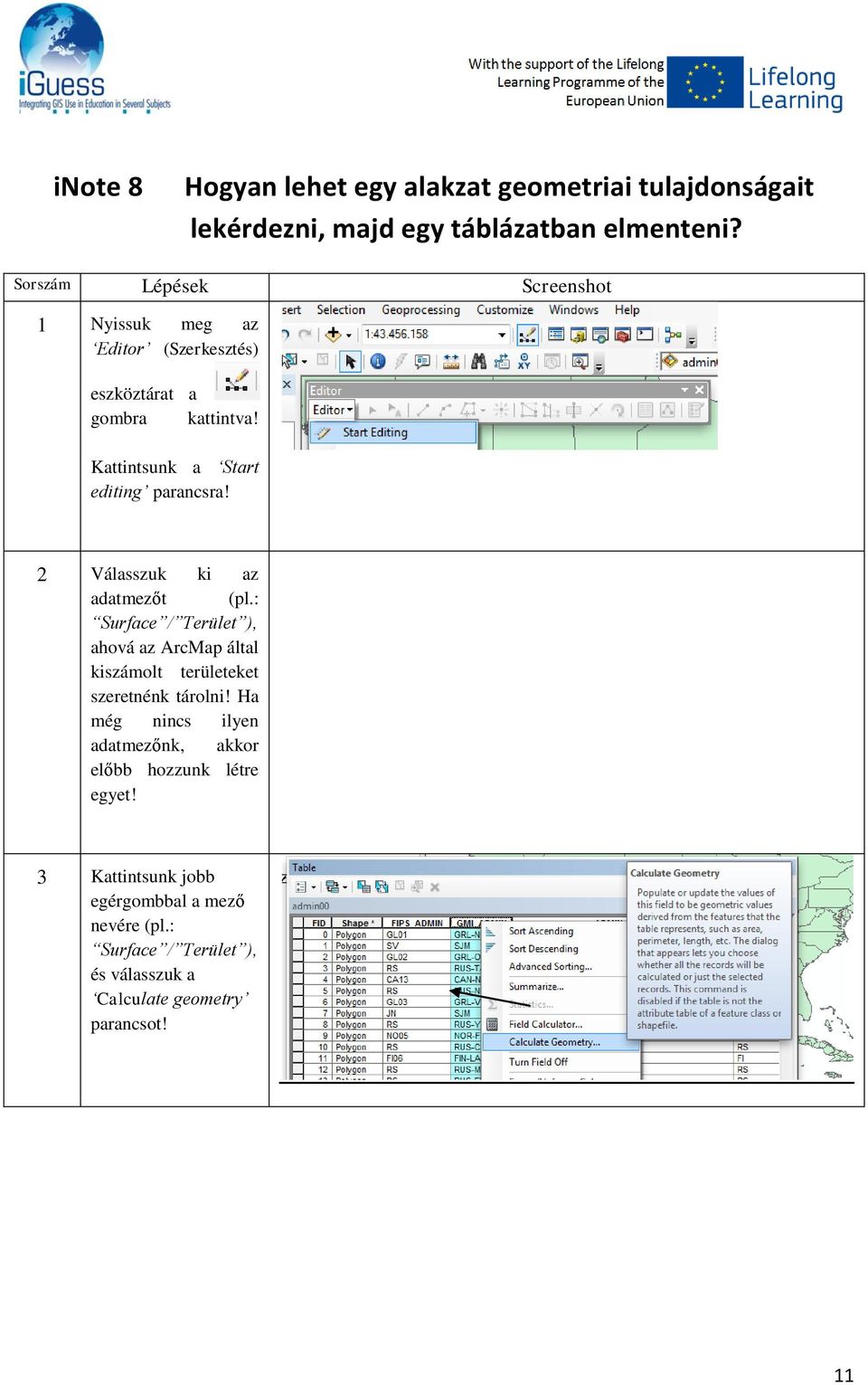The width and height of the screenshot is (868, 1385).
Task: Expand the Add Data dropdown arrow
Action: [x=348, y=336]
